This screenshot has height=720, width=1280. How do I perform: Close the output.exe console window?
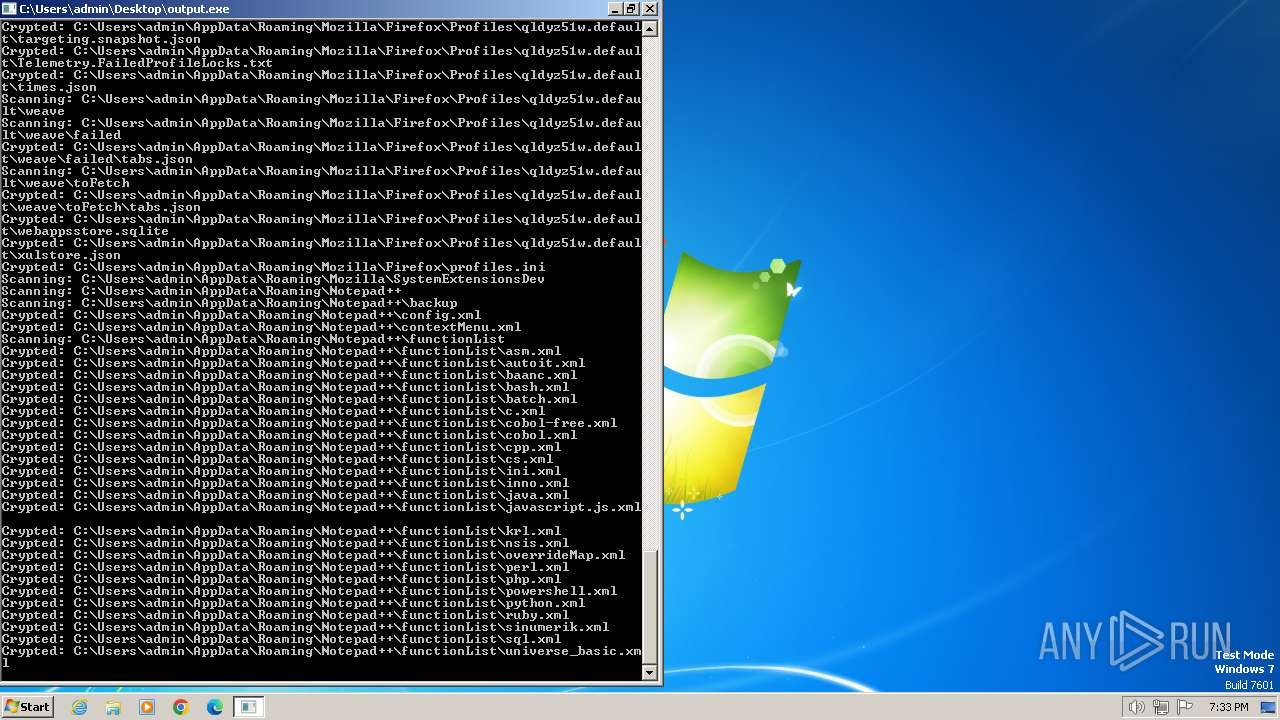[650, 9]
